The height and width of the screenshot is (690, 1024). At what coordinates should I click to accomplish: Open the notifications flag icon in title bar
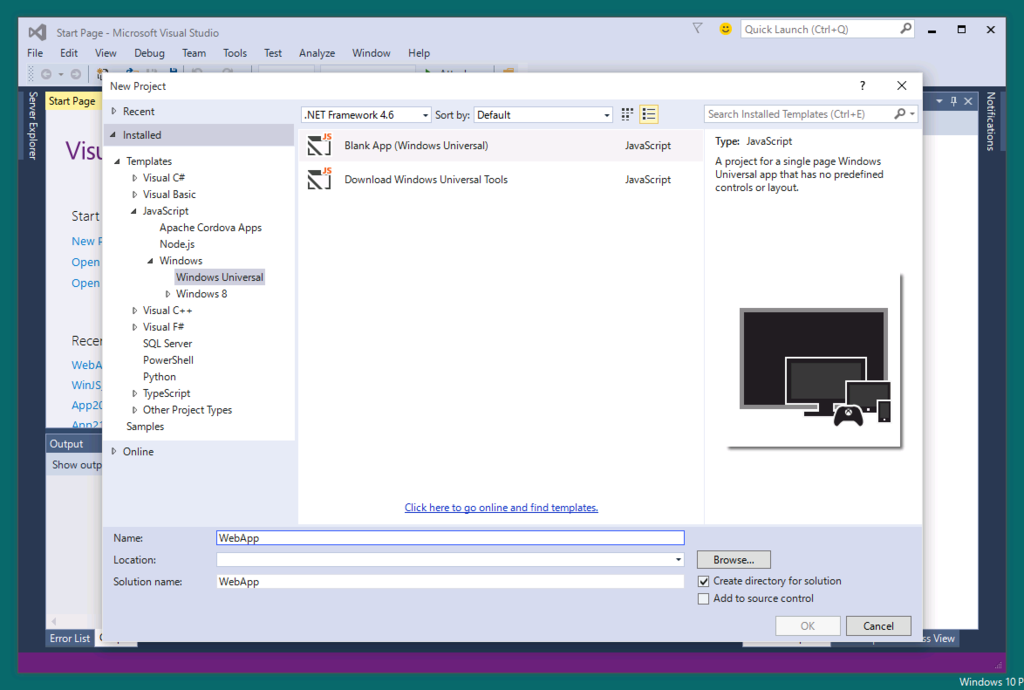click(x=697, y=28)
